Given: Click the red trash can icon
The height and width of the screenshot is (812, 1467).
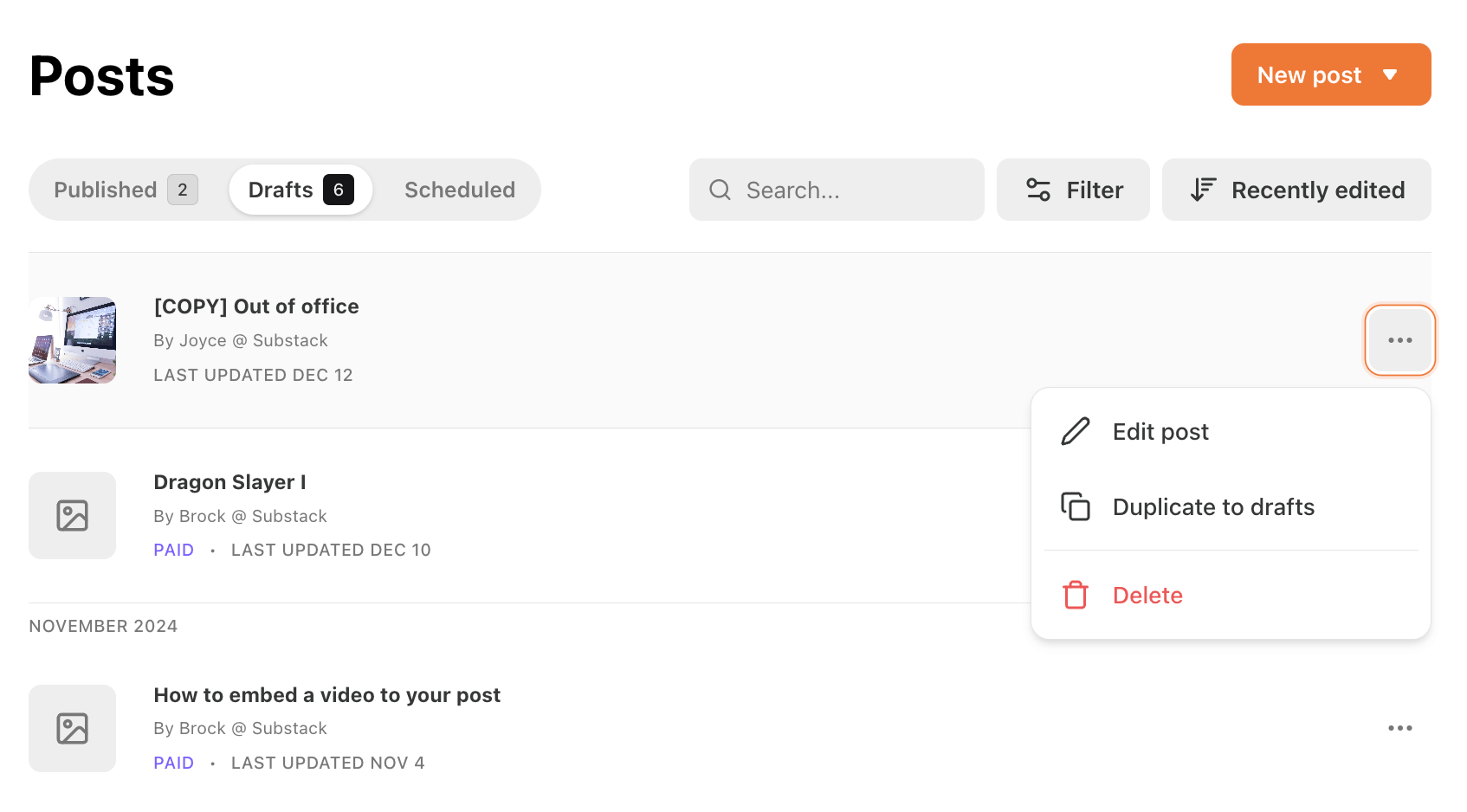Looking at the screenshot, I should [1075, 595].
